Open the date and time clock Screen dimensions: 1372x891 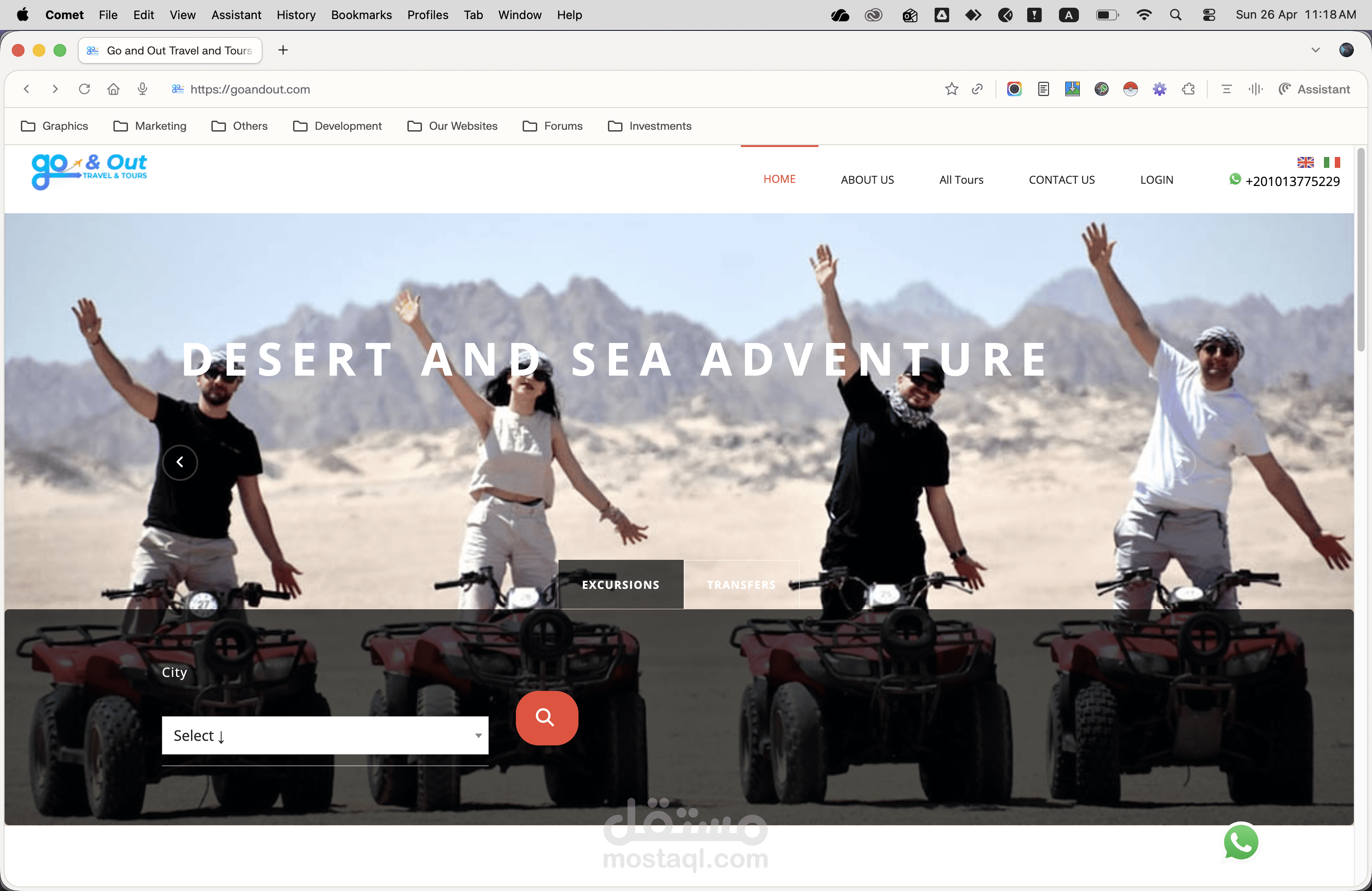[1295, 15]
